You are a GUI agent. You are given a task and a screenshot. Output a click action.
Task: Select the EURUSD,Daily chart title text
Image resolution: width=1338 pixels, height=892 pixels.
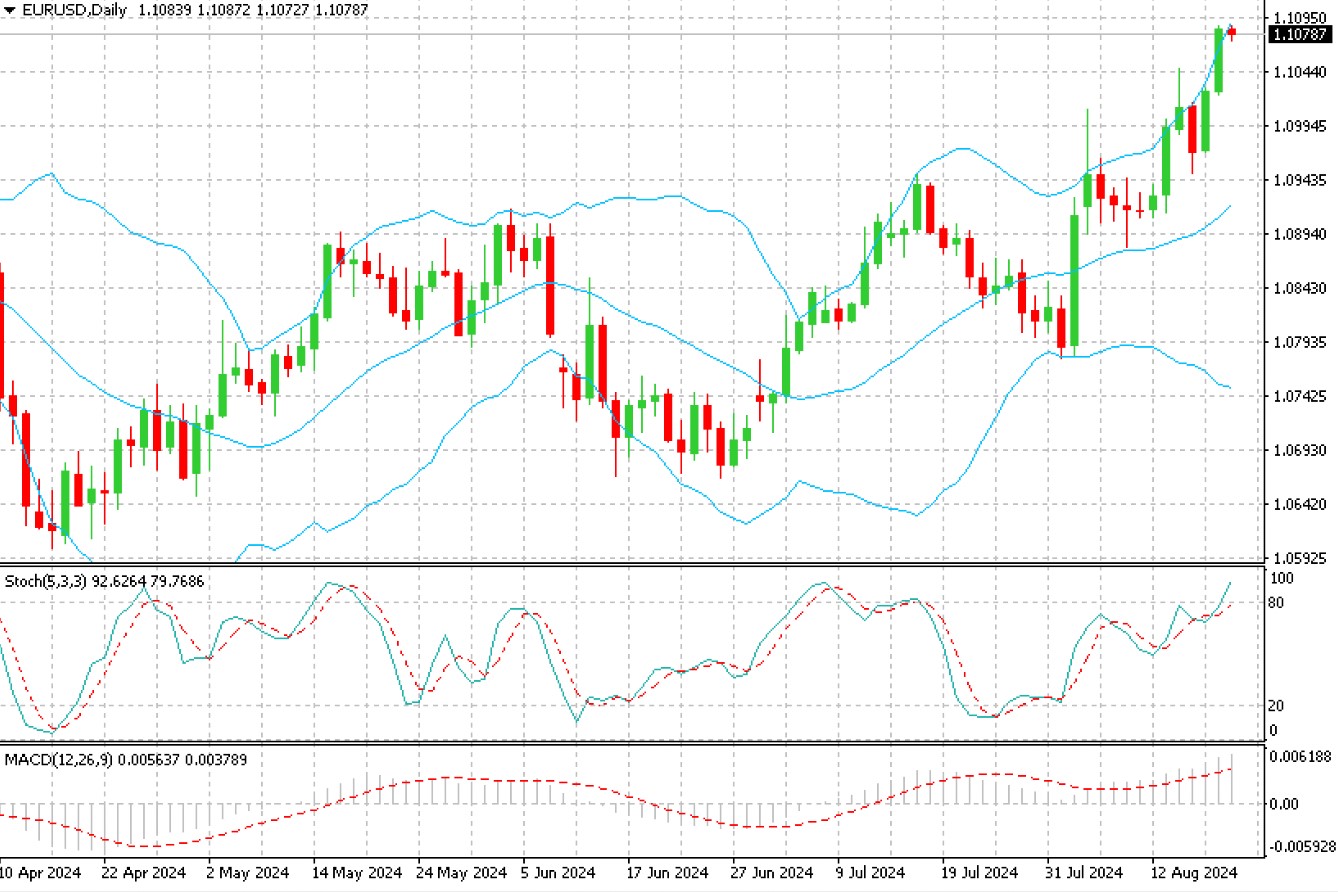pyautogui.click(x=66, y=9)
